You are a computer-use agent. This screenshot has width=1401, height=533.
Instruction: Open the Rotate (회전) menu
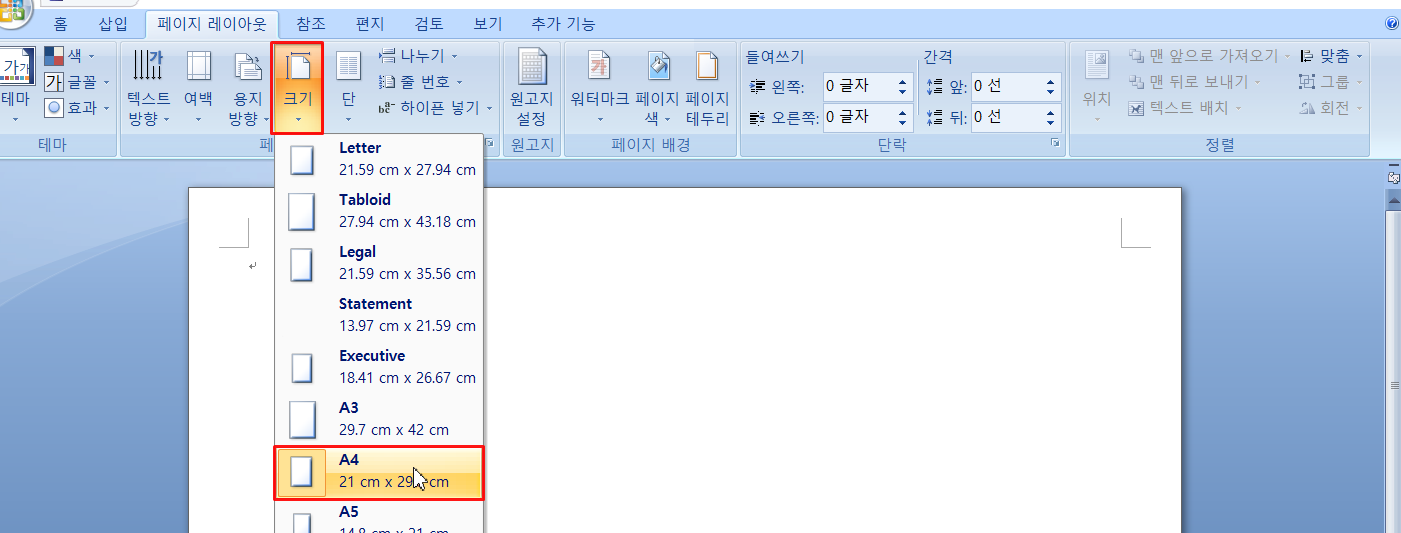tap(1331, 107)
